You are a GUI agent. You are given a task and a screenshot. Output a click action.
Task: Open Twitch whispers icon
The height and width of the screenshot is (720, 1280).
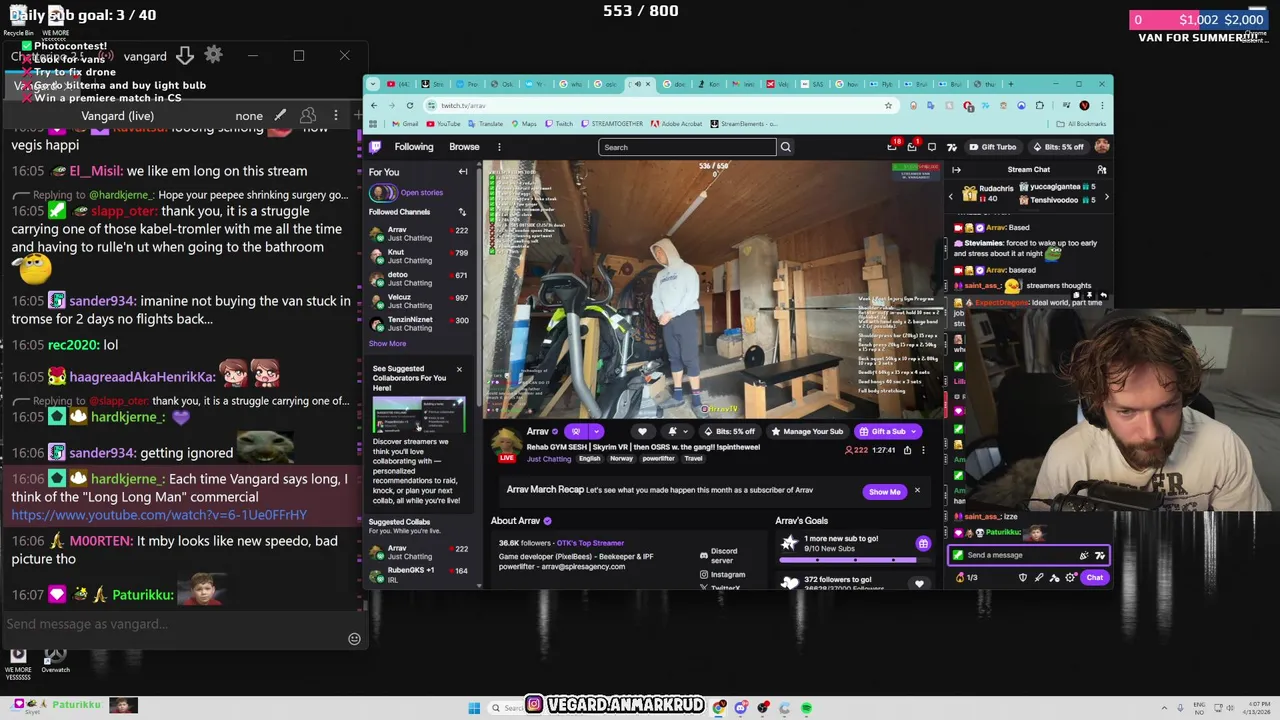coord(932,147)
